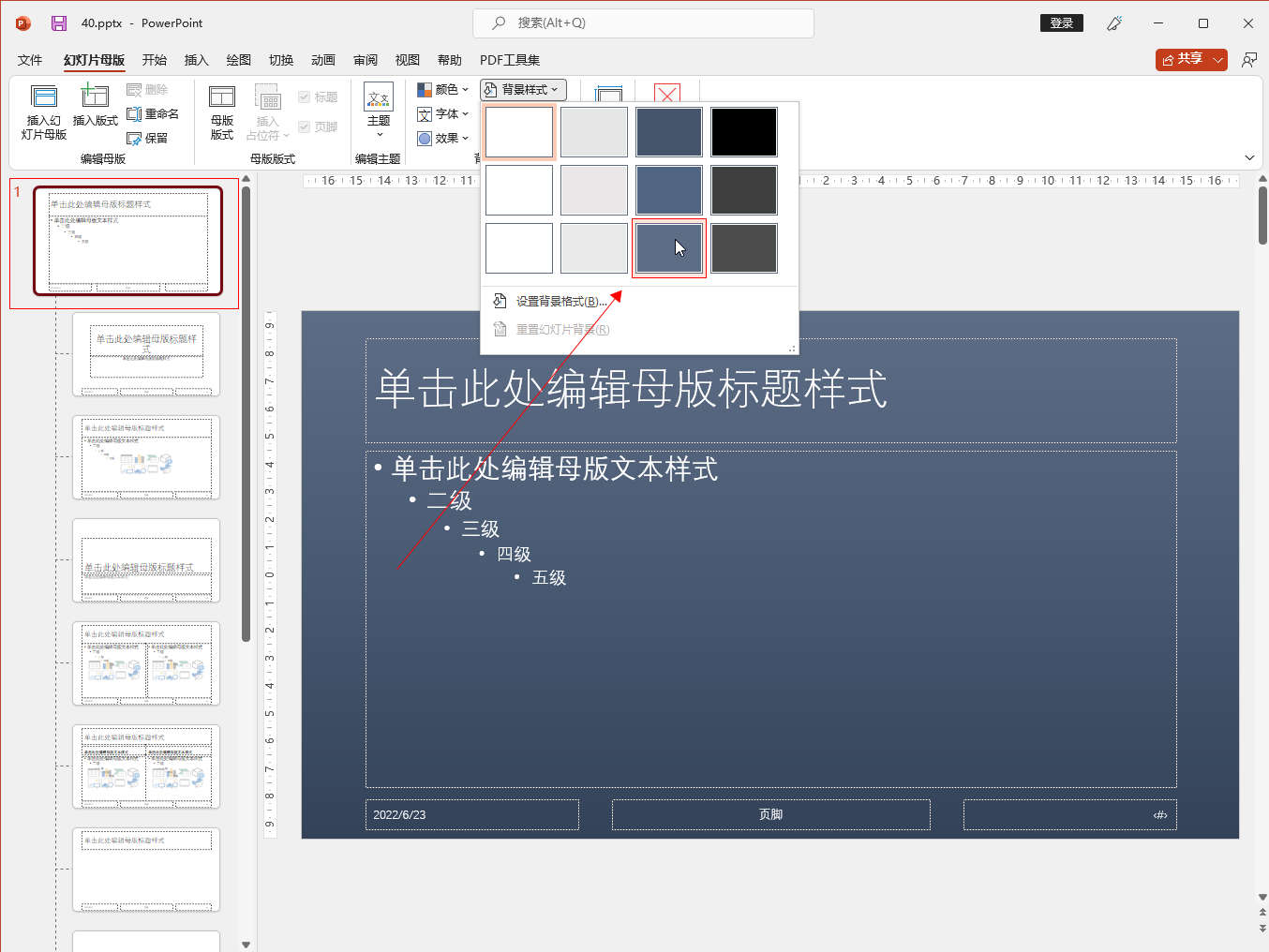Select the slate blue swatch in second row

coord(669,190)
